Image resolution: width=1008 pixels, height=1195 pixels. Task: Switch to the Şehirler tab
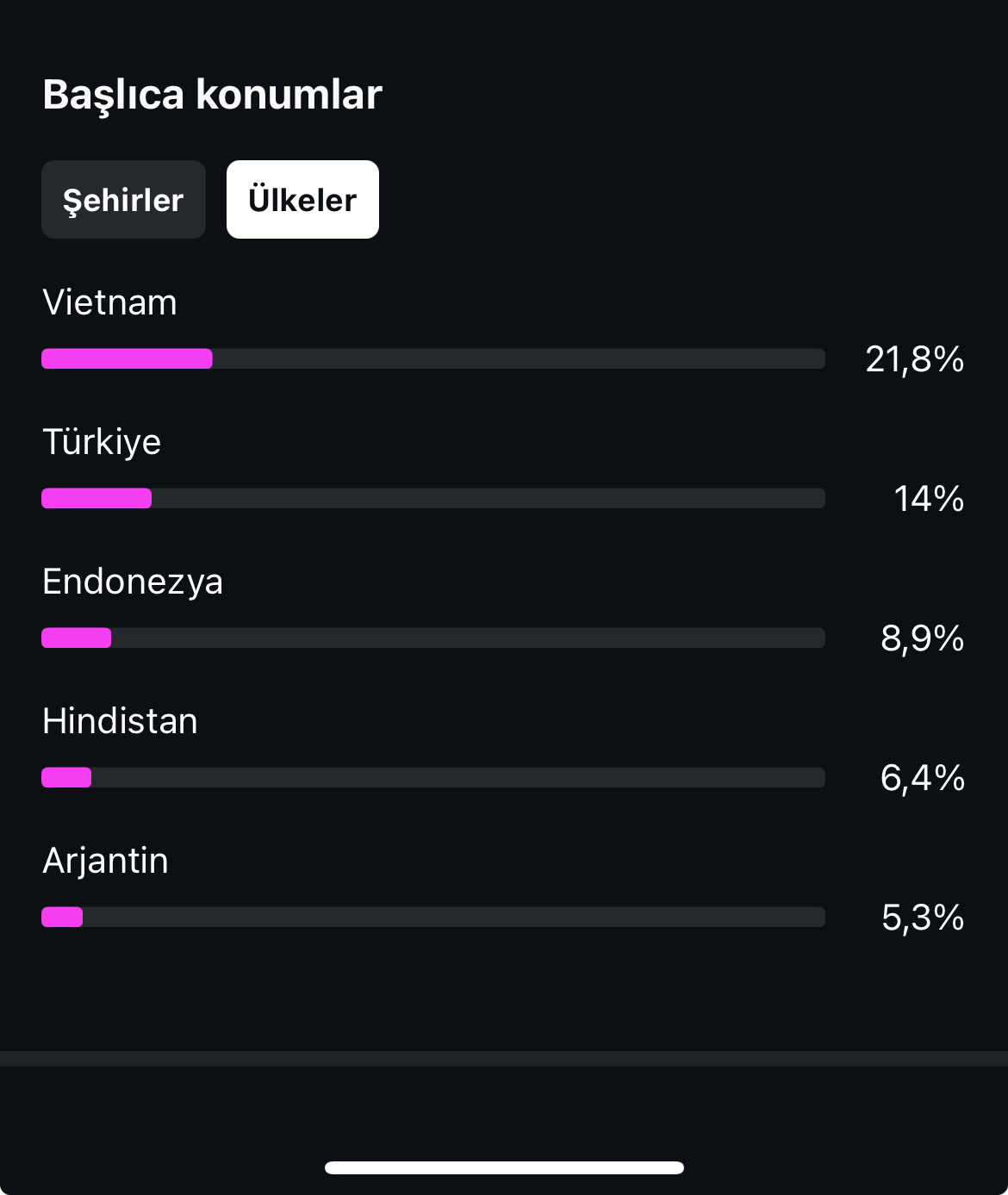coord(123,199)
